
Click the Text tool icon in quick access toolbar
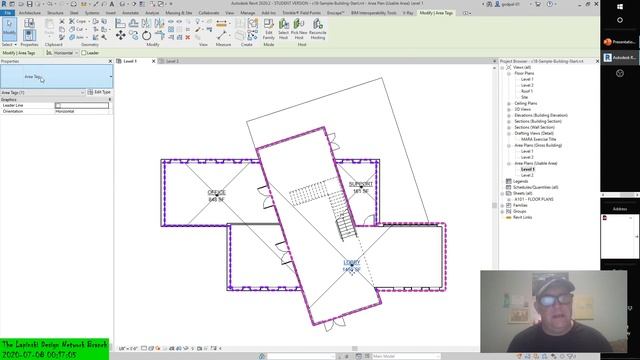111,4
